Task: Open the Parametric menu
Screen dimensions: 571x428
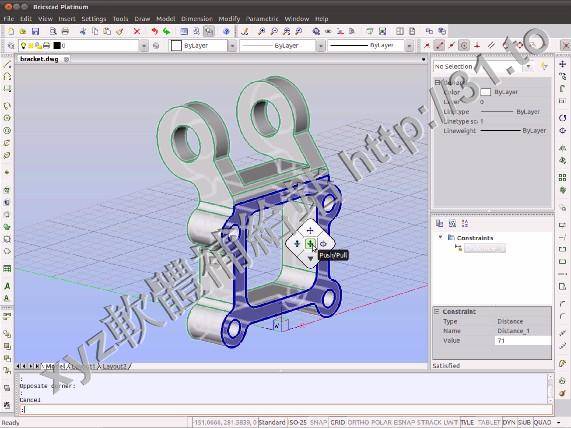Action: click(x=262, y=19)
